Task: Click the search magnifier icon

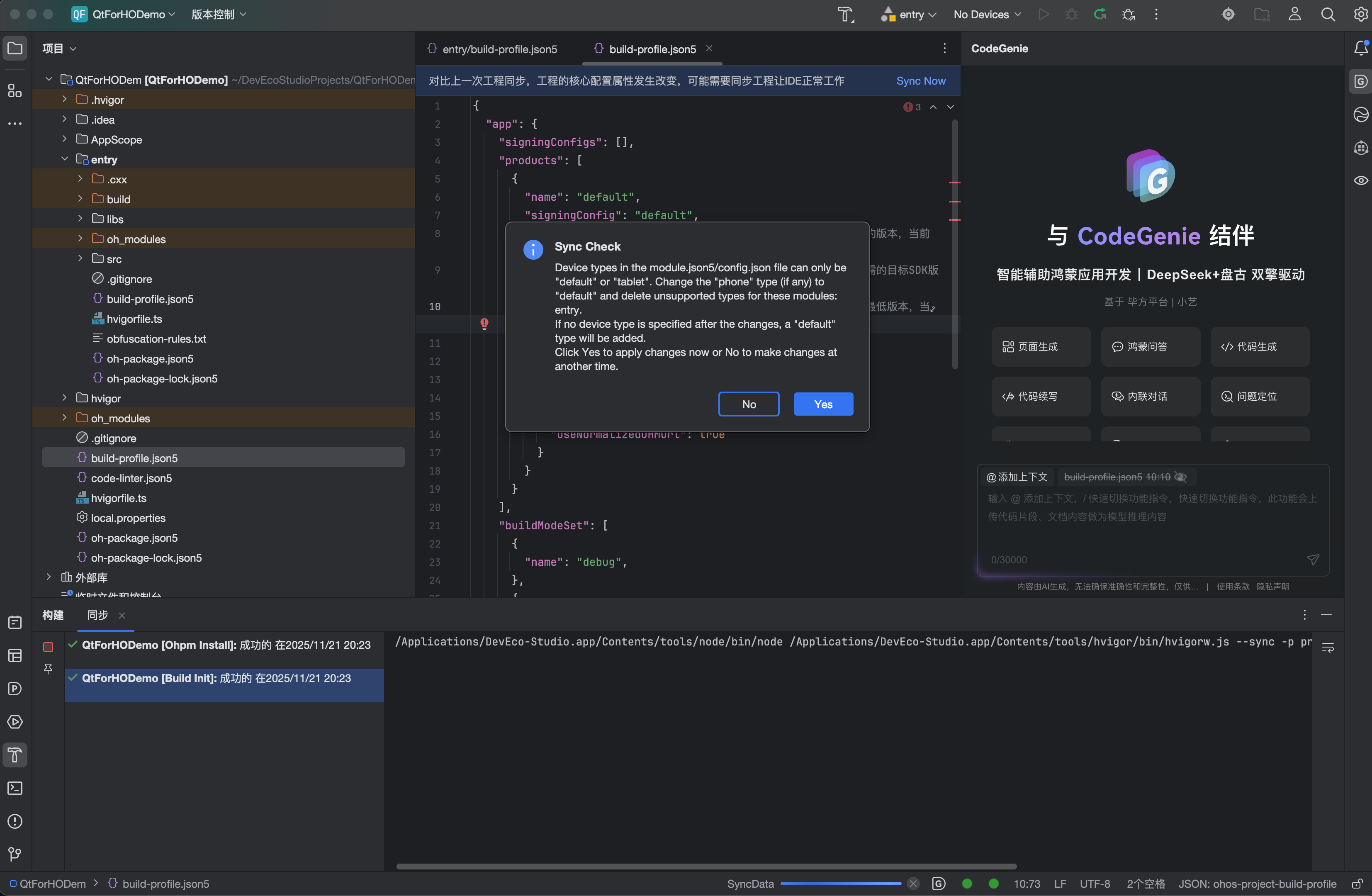Action: [1328, 15]
